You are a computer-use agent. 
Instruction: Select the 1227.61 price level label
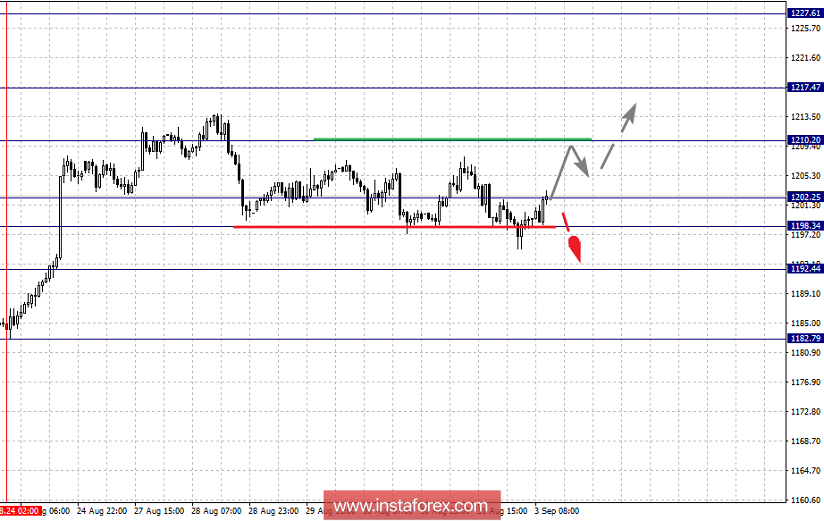coord(805,13)
